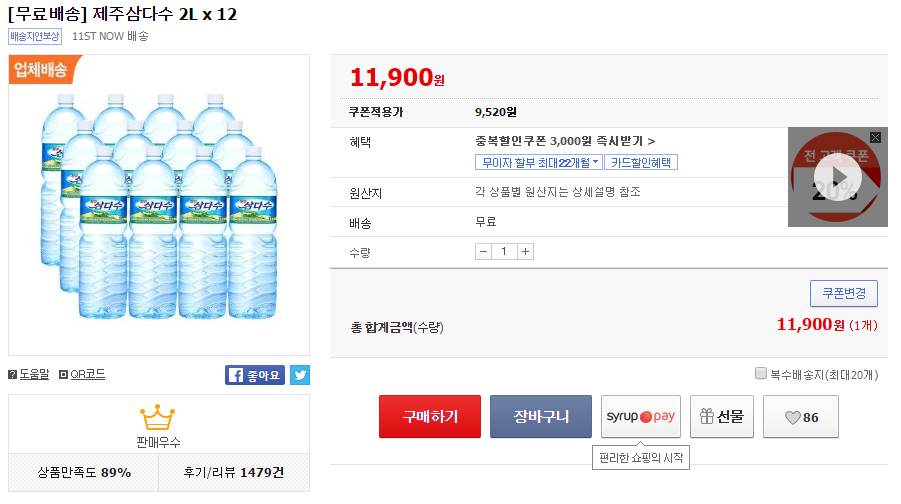The image size is (901, 504).
Task: Decrease quantity with the minus button
Action: pos(484,251)
